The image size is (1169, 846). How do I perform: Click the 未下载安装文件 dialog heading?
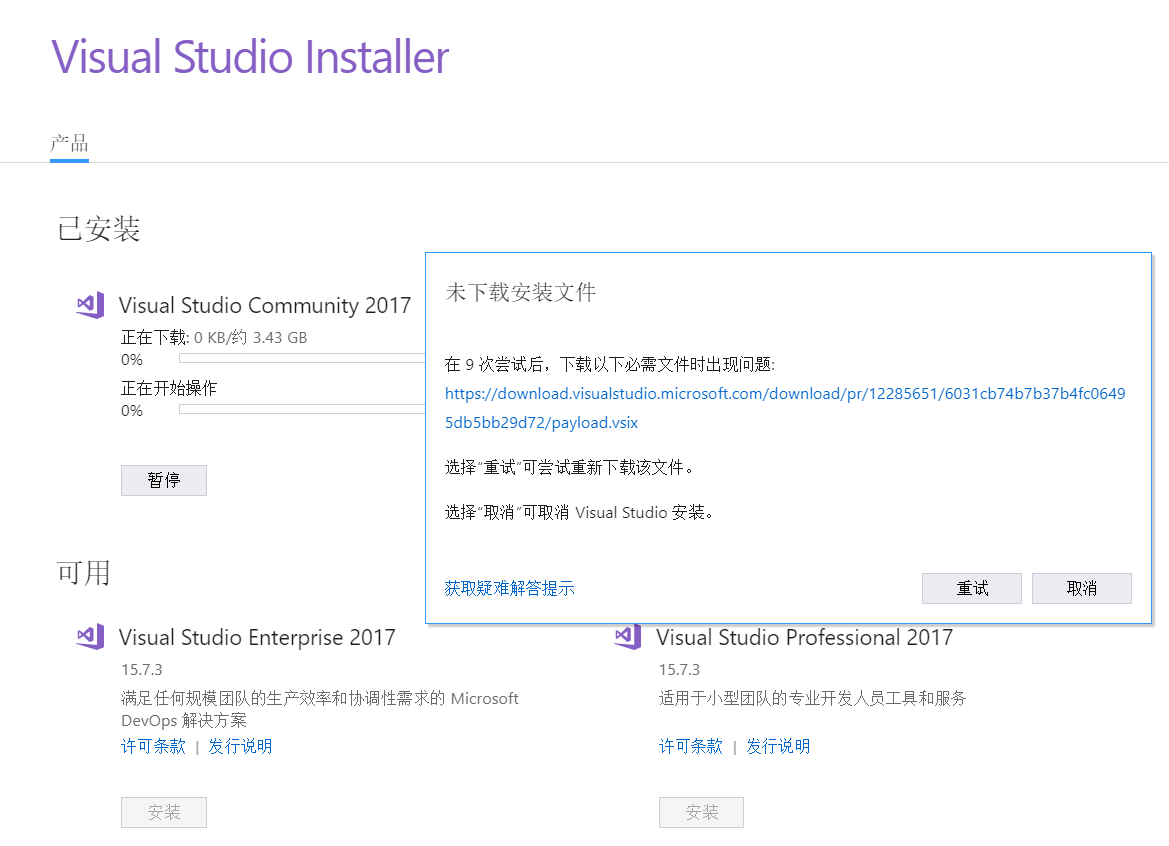520,292
